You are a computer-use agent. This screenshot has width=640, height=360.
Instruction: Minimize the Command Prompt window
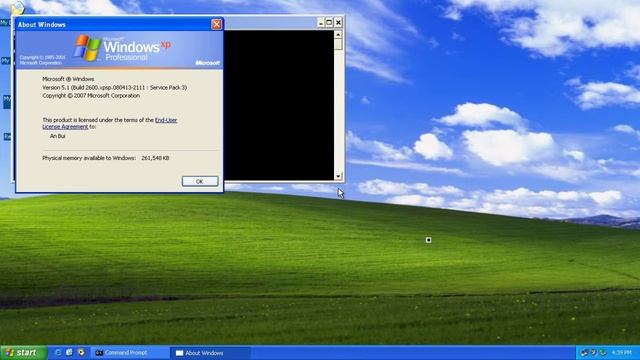point(320,22)
